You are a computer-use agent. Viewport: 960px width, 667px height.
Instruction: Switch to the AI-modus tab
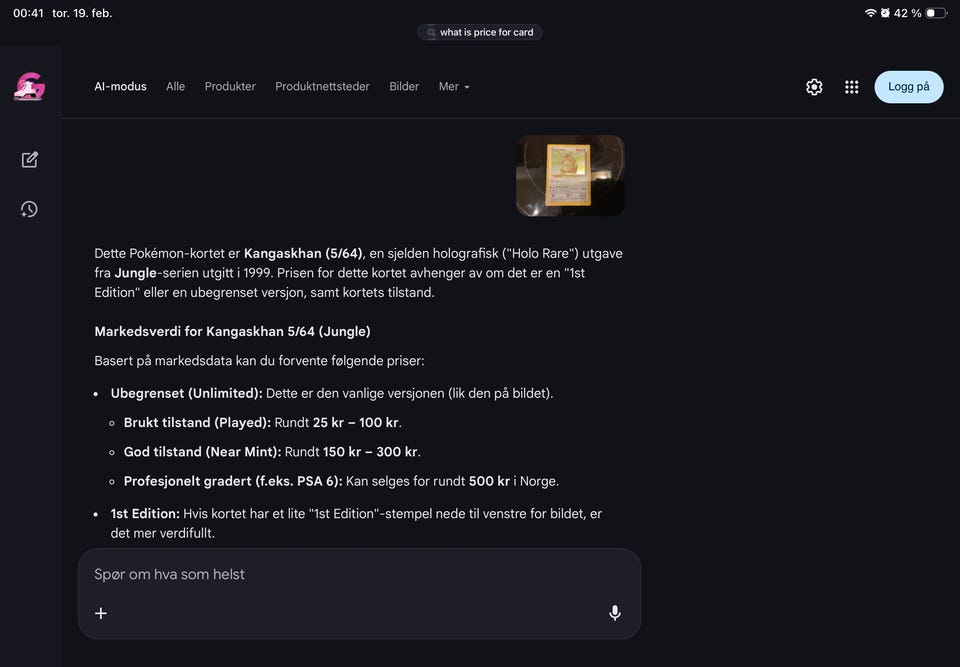(x=120, y=87)
